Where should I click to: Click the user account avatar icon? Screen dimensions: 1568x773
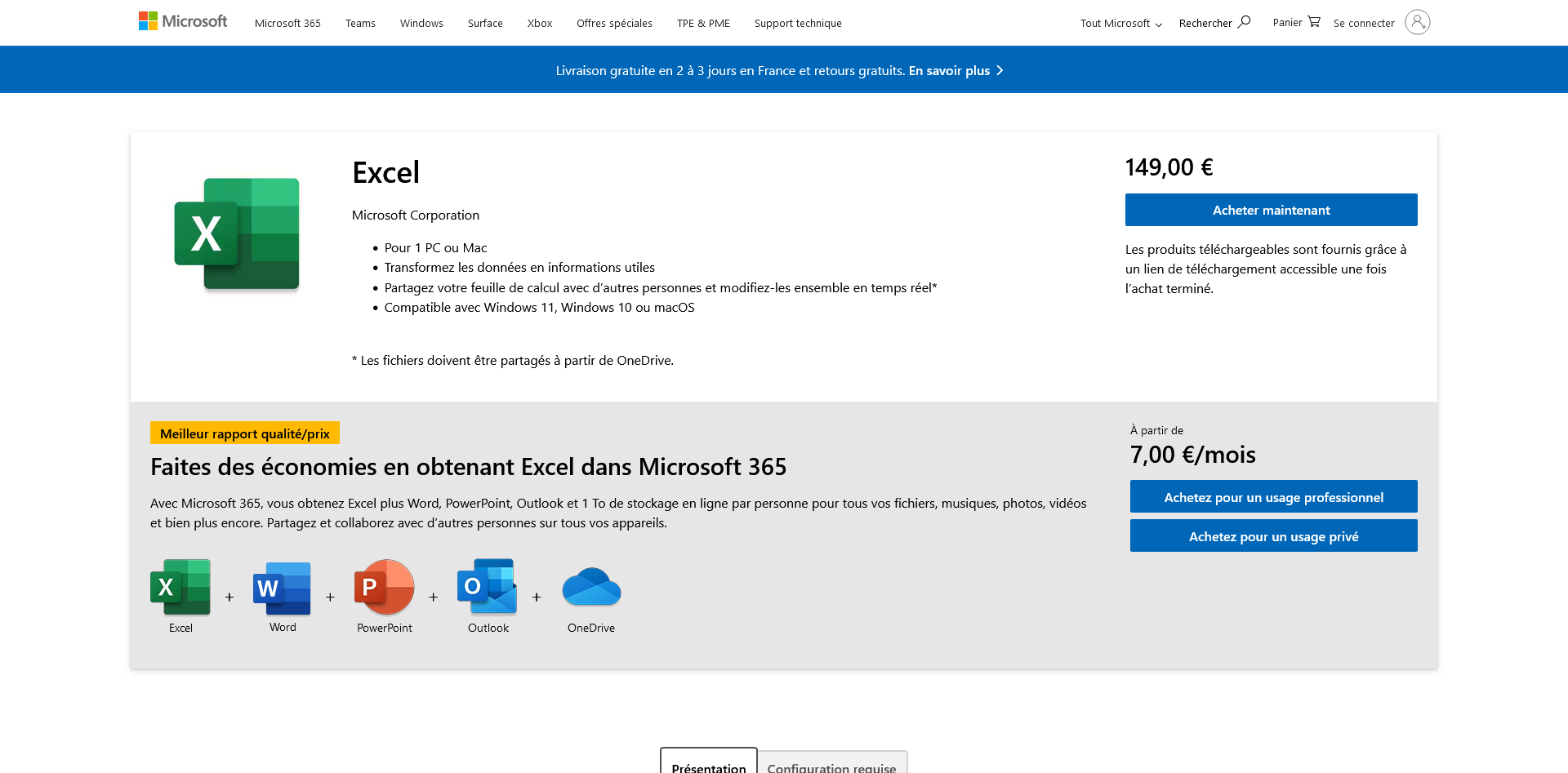[x=1418, y=22]
